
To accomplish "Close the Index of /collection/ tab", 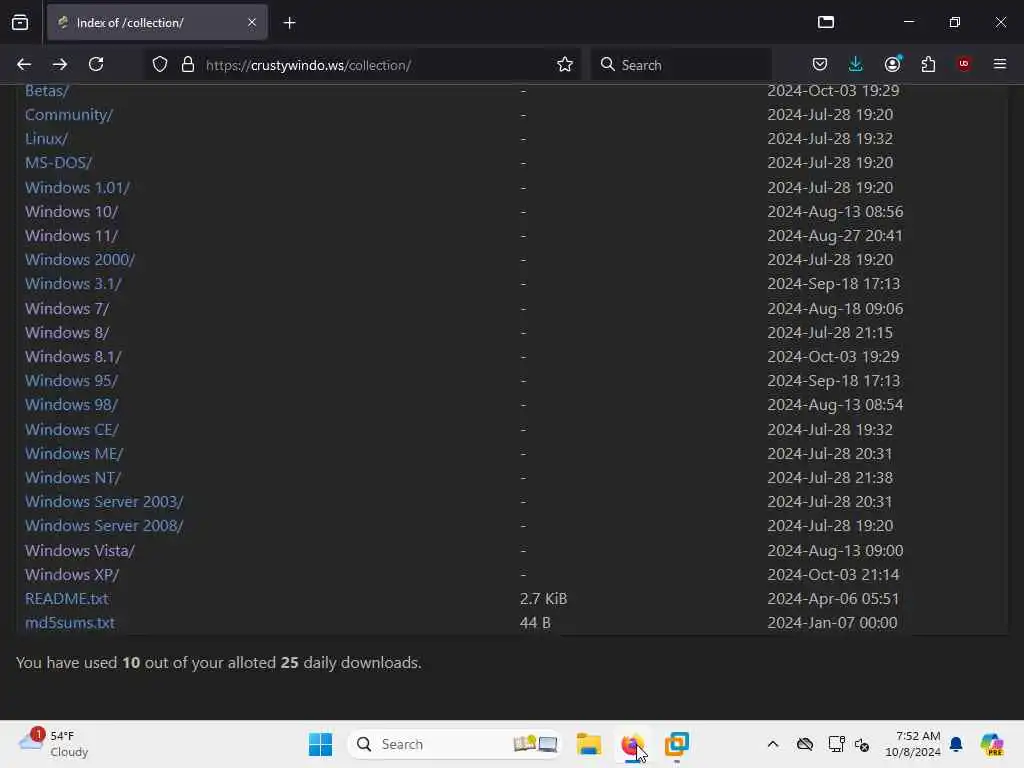I will point(252,22).
